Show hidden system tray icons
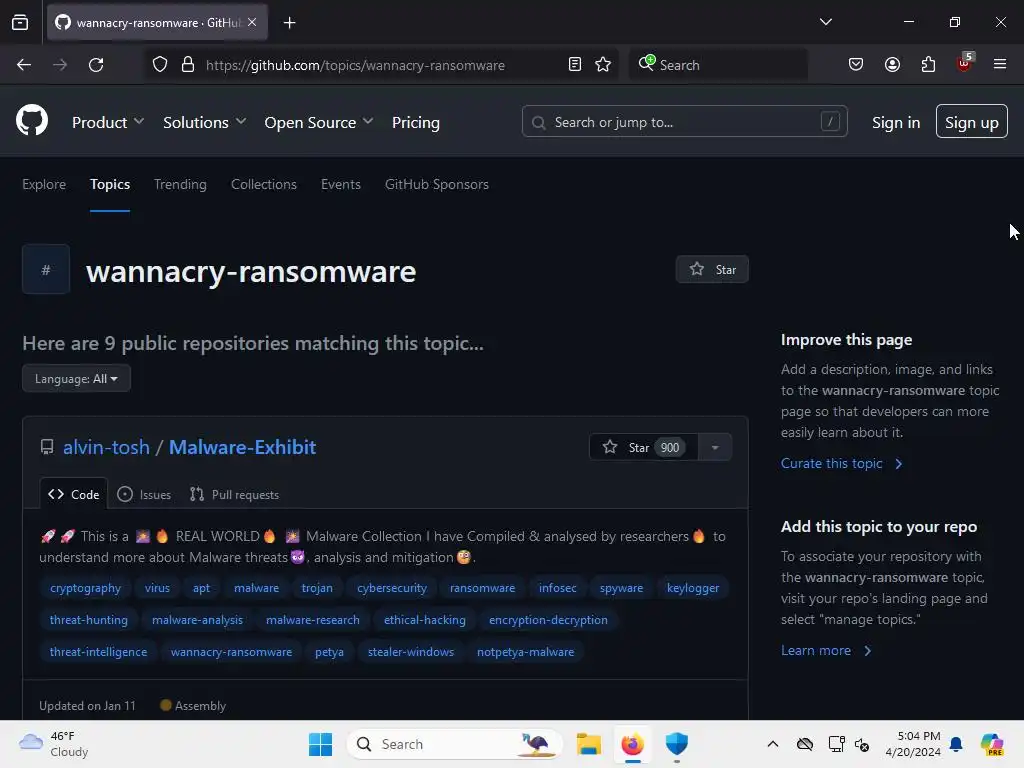The width and height of the screenshot is (1024, 768). [x=773, y=744]
